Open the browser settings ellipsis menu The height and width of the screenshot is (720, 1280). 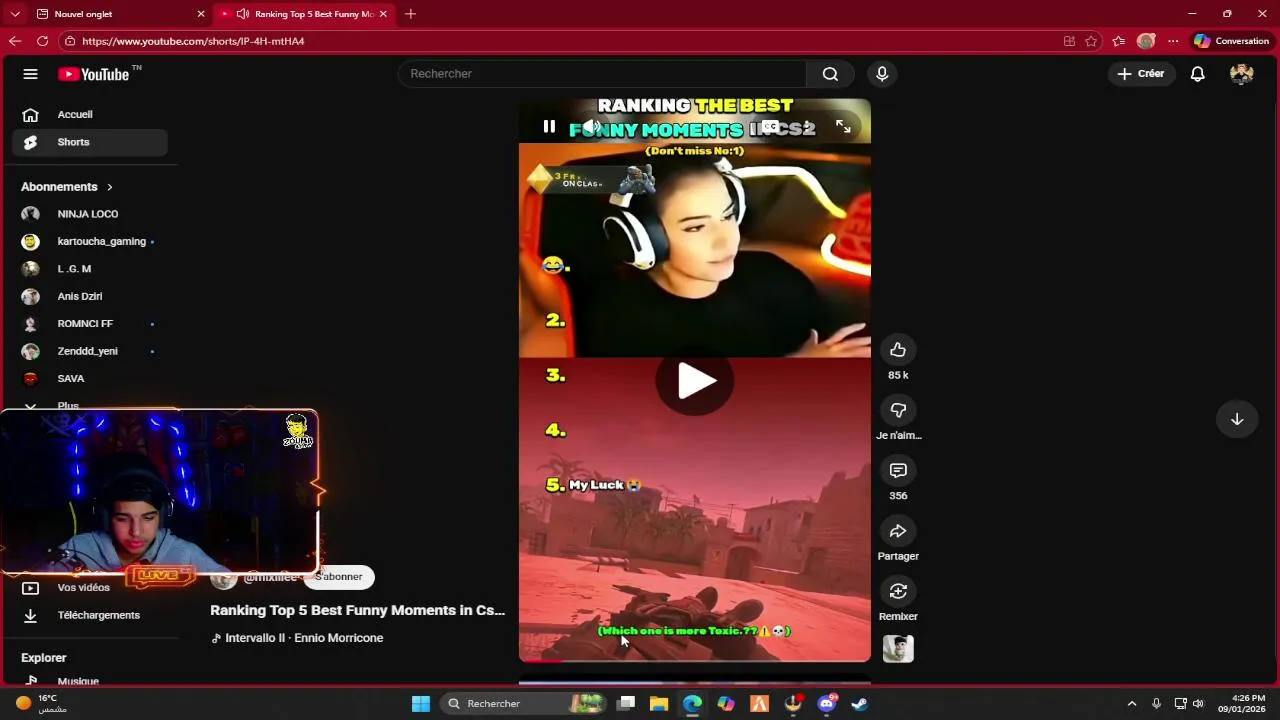[x=1173, y=41]
